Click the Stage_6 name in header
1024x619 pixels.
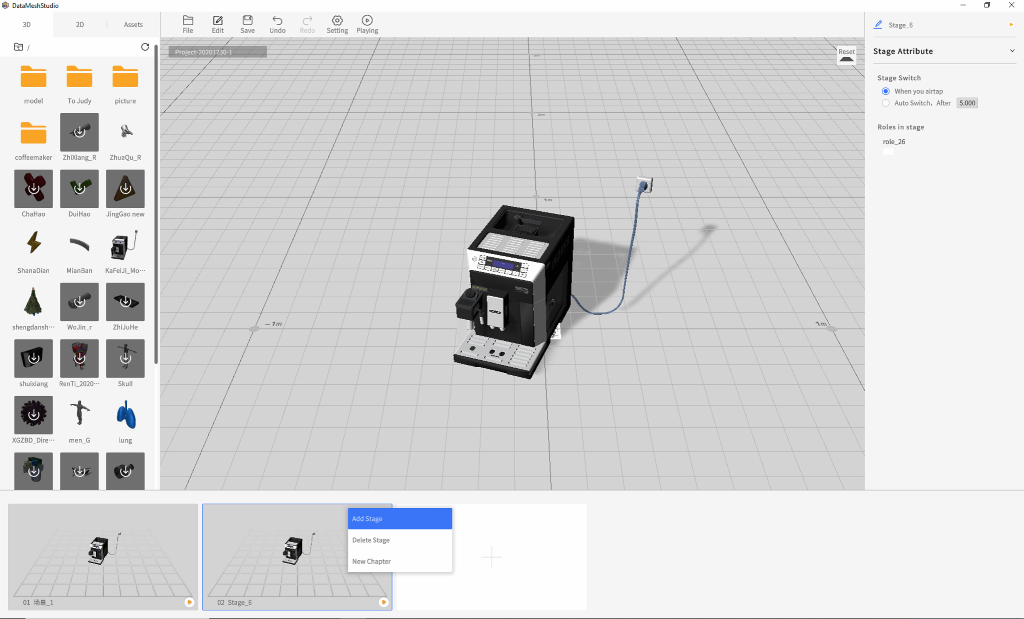click(x=901, y=25)
